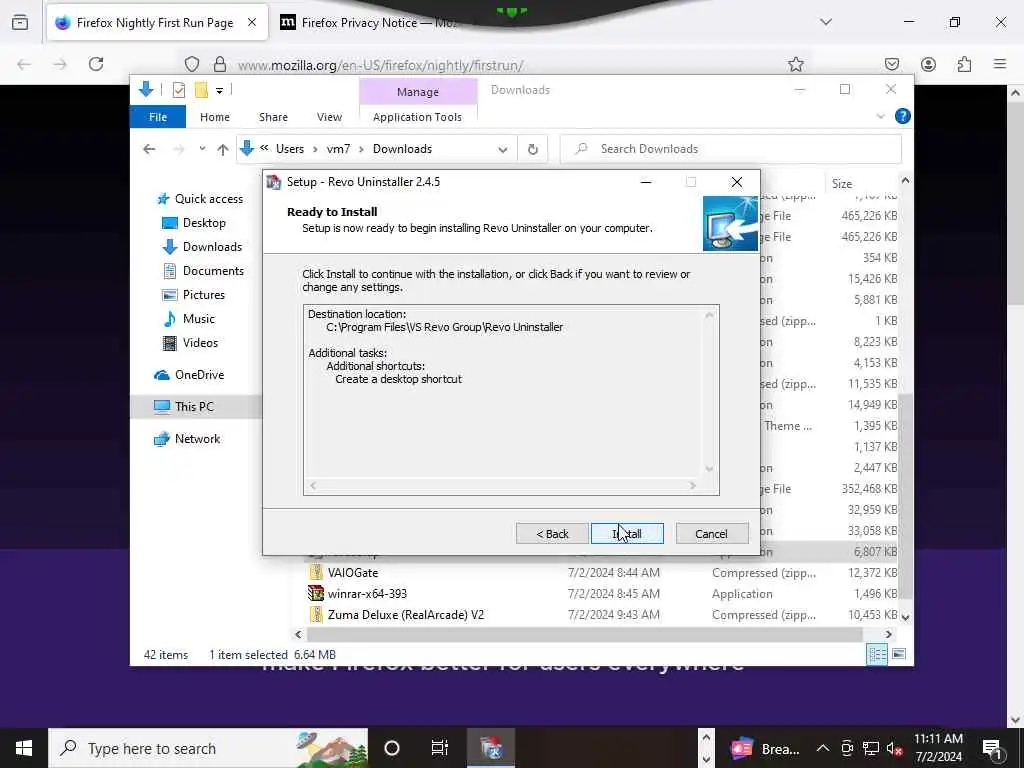Image resolution: width=1024 pixels, height=768 pixels.
Task: Click Explorer's Back arrow
Action: click(150, 150)
